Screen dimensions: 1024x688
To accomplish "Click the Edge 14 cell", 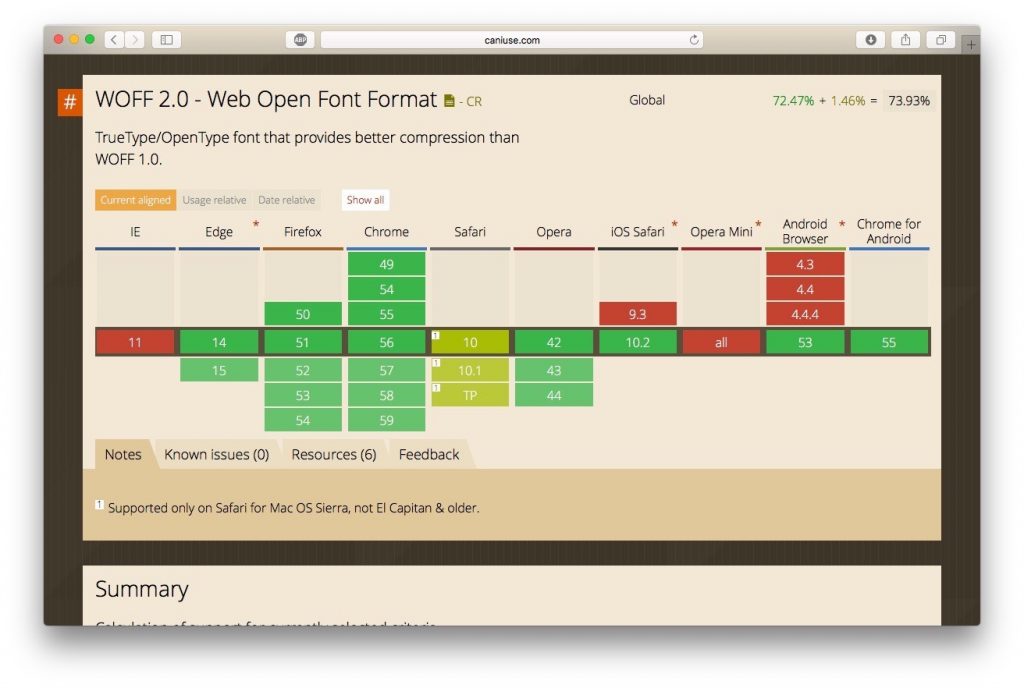I will coord(219,342).
